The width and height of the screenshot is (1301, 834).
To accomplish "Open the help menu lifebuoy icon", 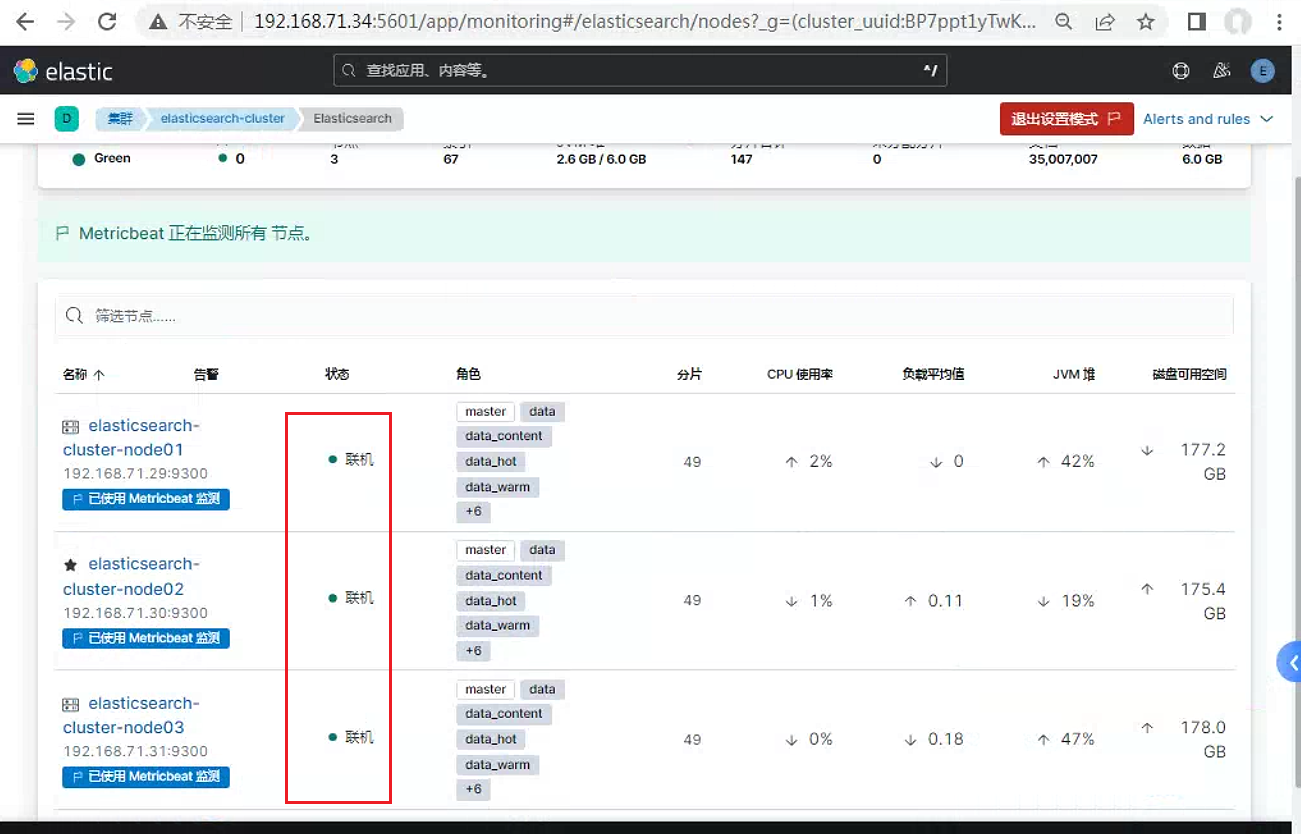I will pos(1181,70).
